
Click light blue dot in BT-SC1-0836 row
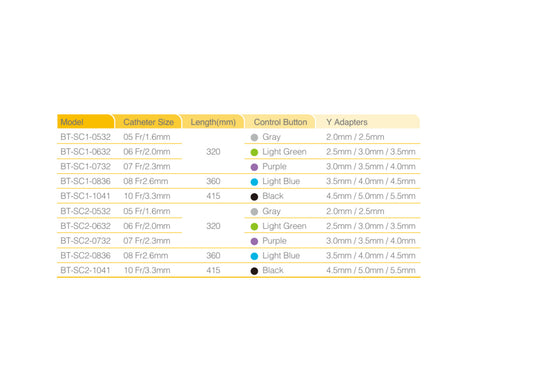click(x=254, y=182)
